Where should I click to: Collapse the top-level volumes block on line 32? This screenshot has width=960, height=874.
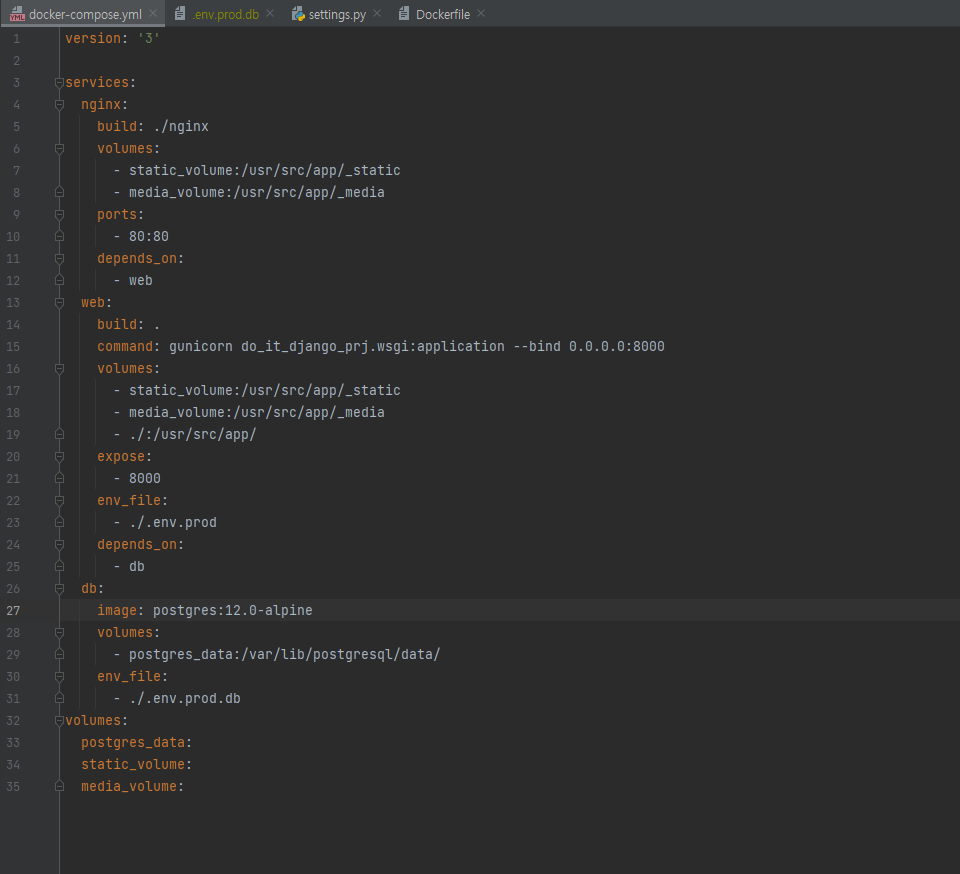pos(59,722)
